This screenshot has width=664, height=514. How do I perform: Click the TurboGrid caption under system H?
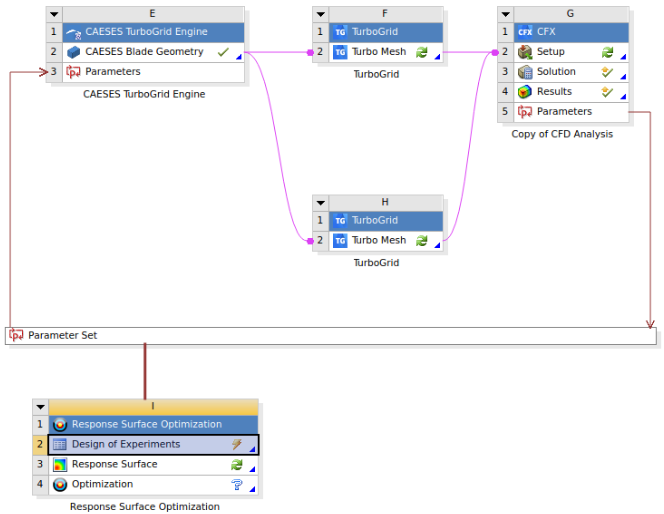(x=376, y=263)
